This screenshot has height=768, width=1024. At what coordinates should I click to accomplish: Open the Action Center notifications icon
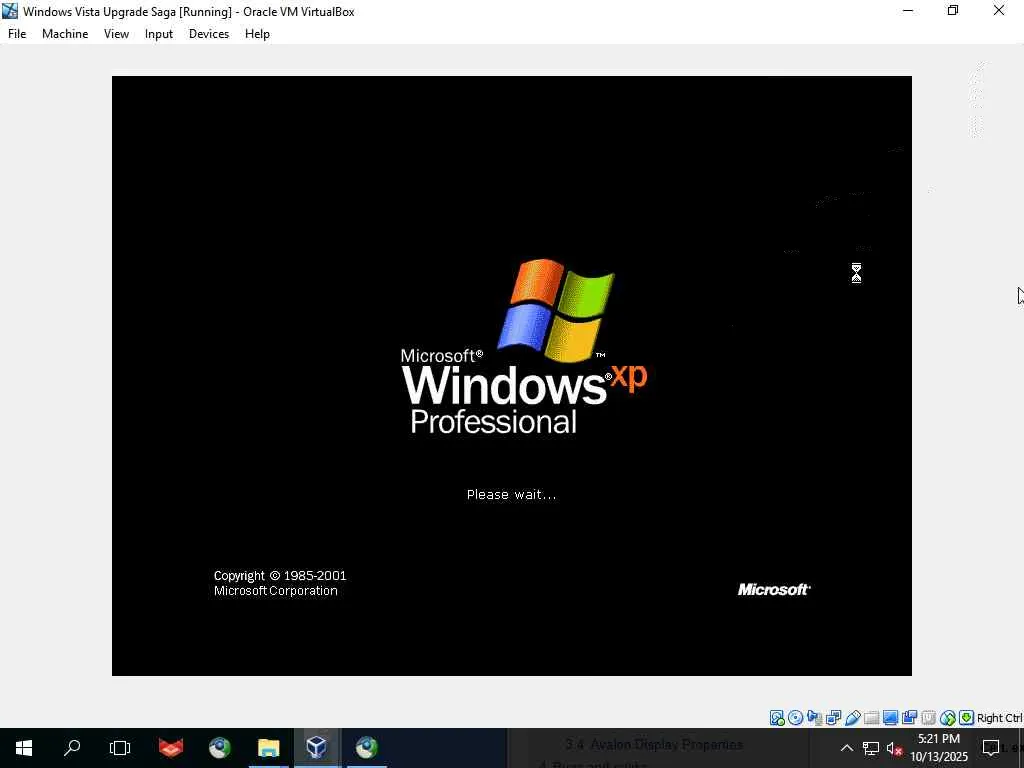click(991, 748)
